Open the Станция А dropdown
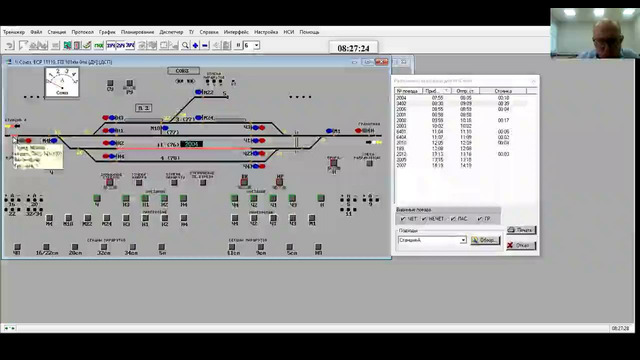640x360 pixels. [463, 240]
